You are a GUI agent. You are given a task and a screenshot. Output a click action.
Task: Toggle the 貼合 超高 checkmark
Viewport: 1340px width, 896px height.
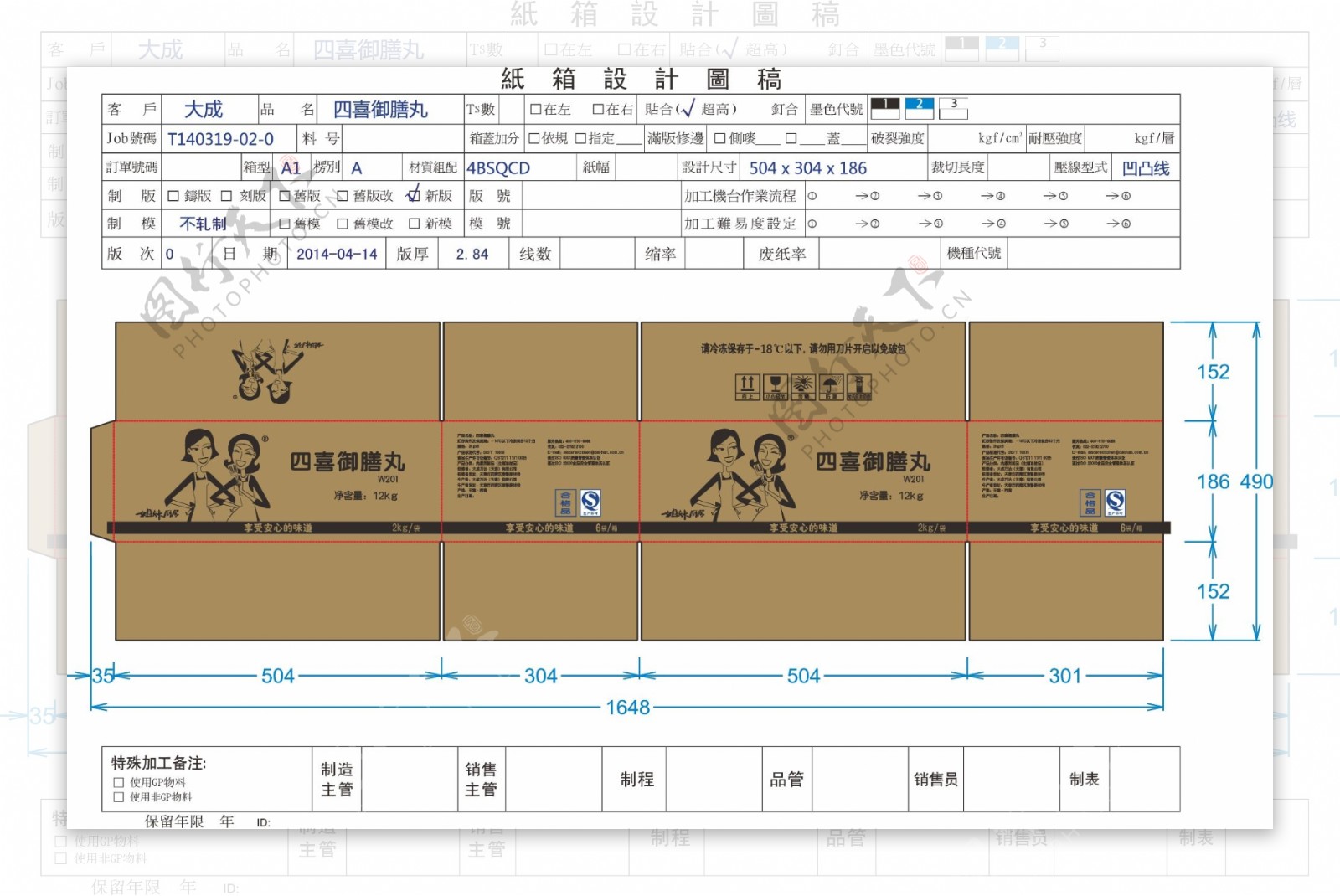point(688,109)
